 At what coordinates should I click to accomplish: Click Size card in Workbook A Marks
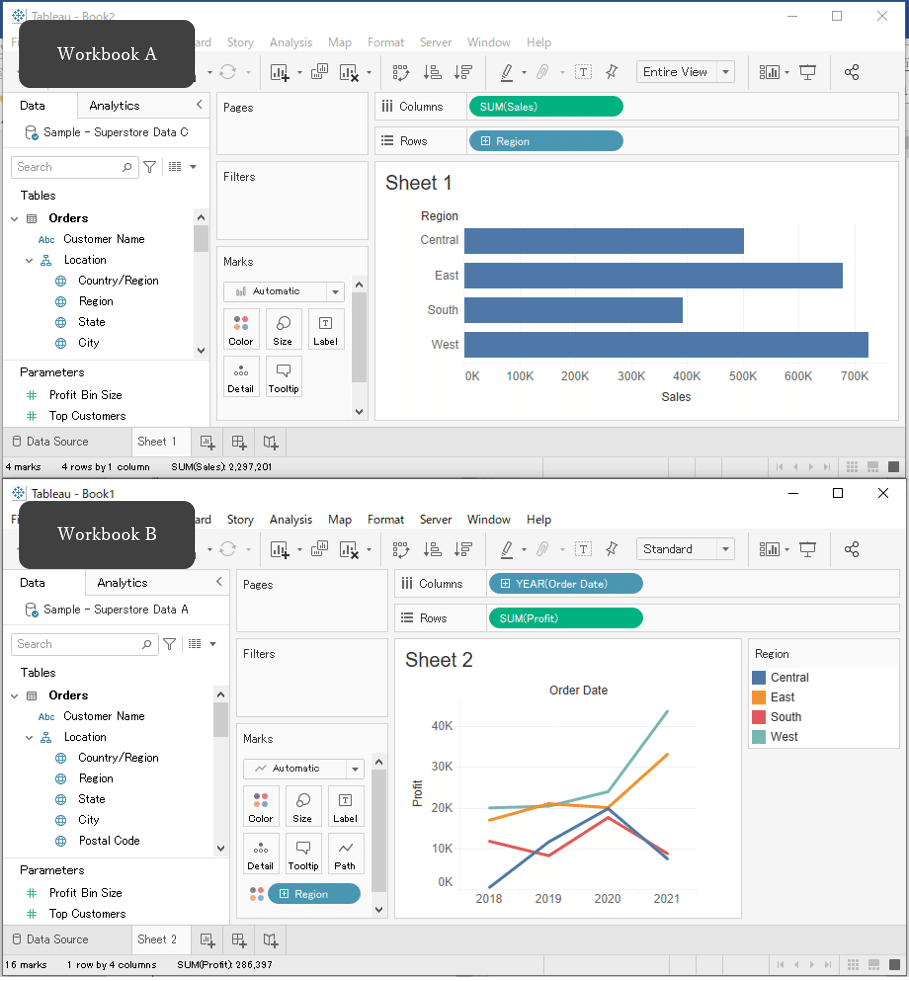[283, 329]
